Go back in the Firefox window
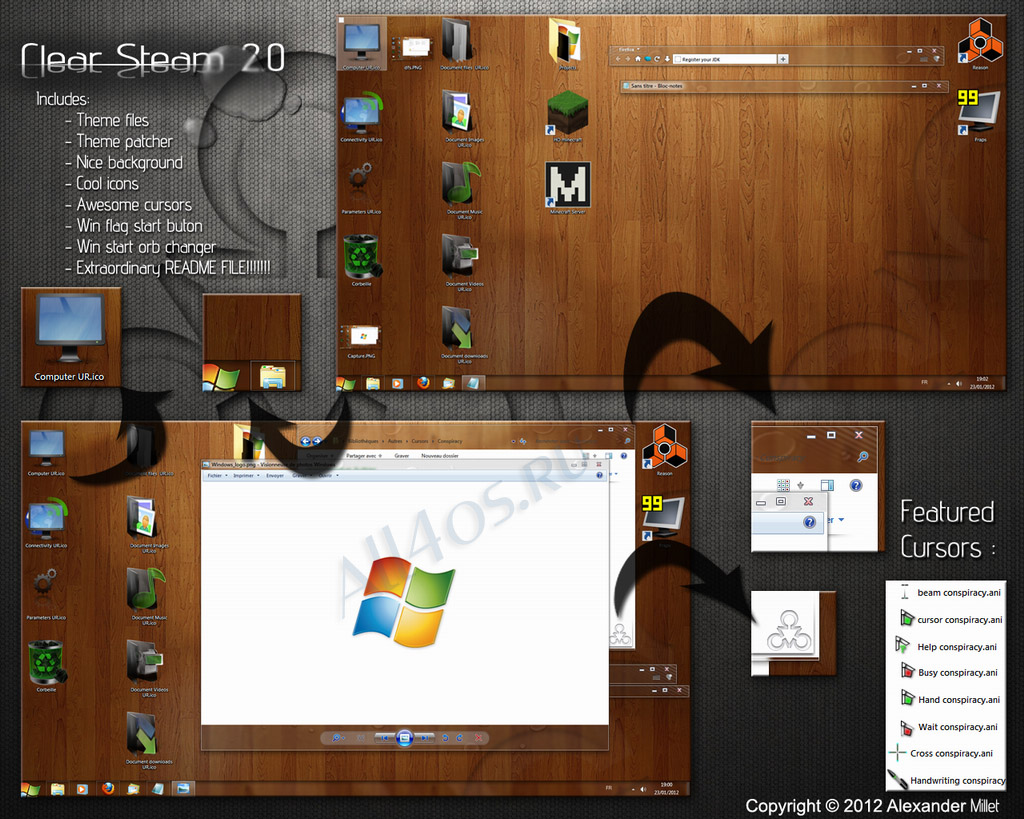 point(618,59)
